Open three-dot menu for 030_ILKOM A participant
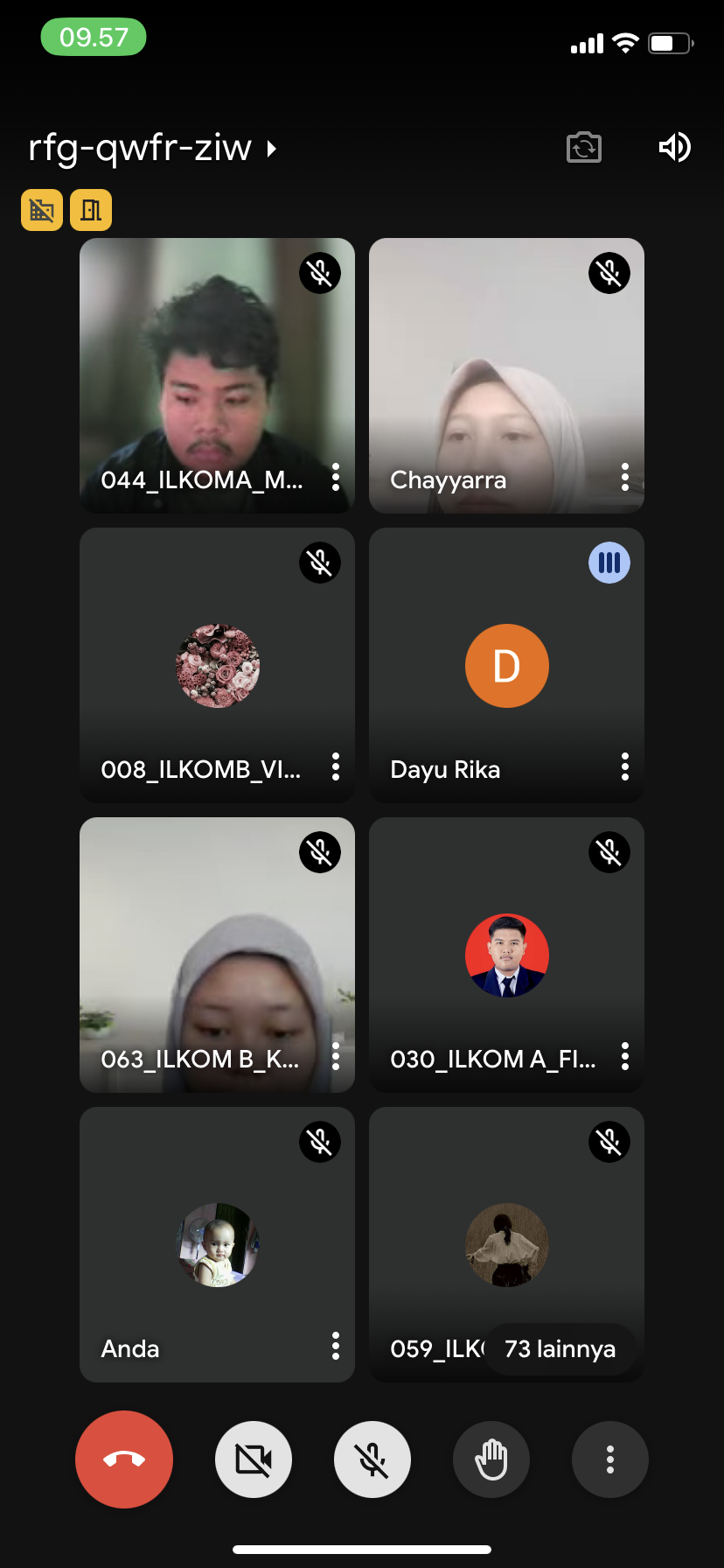 (624, 1056)
